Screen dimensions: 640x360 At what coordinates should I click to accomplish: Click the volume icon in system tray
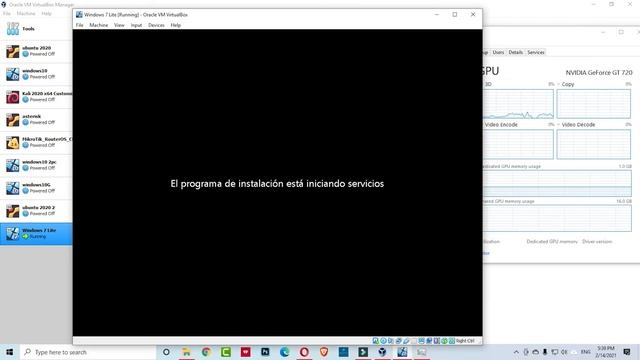click(x=564, y=352)
